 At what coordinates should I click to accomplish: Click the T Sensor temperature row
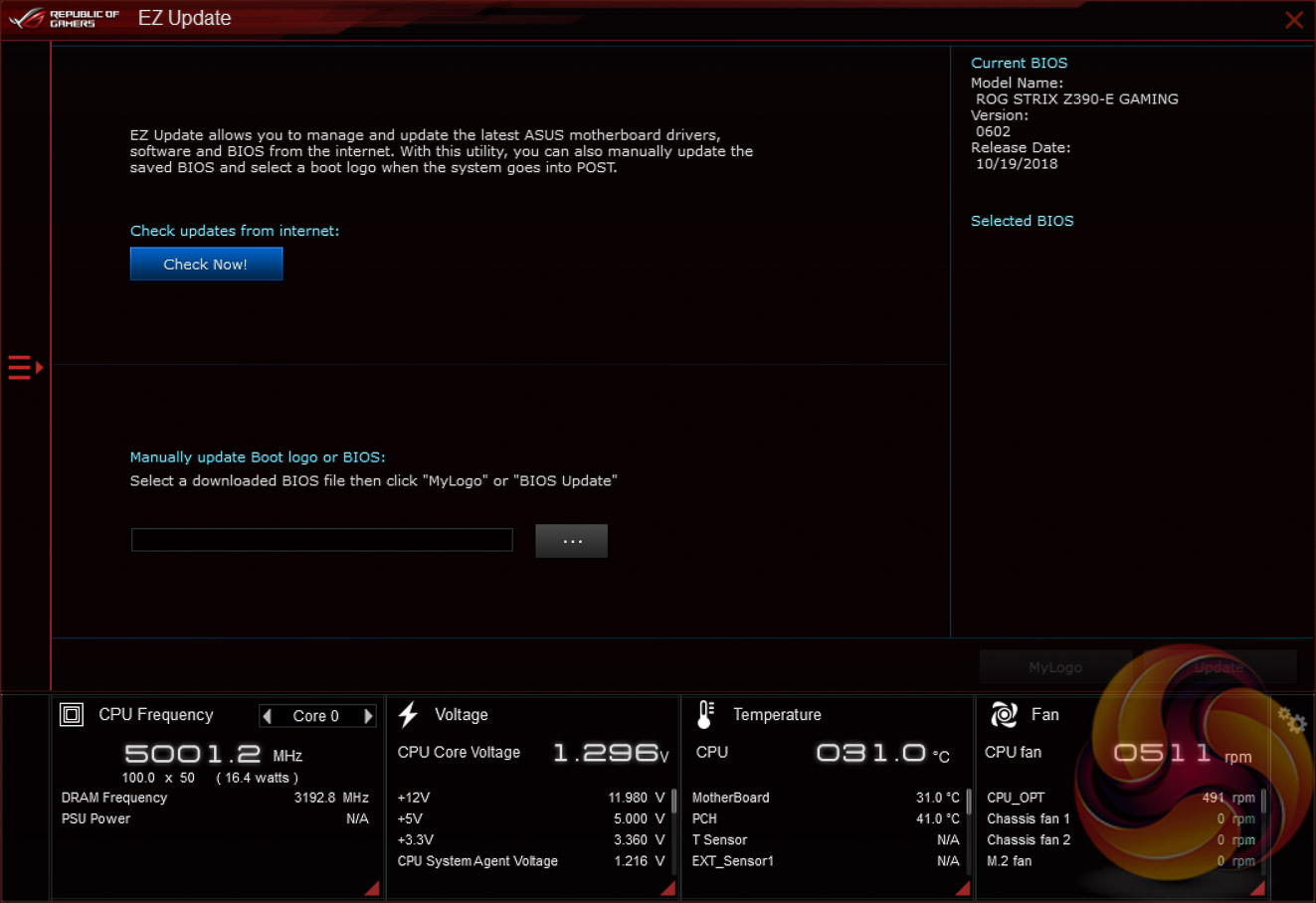tap(826, 840)
